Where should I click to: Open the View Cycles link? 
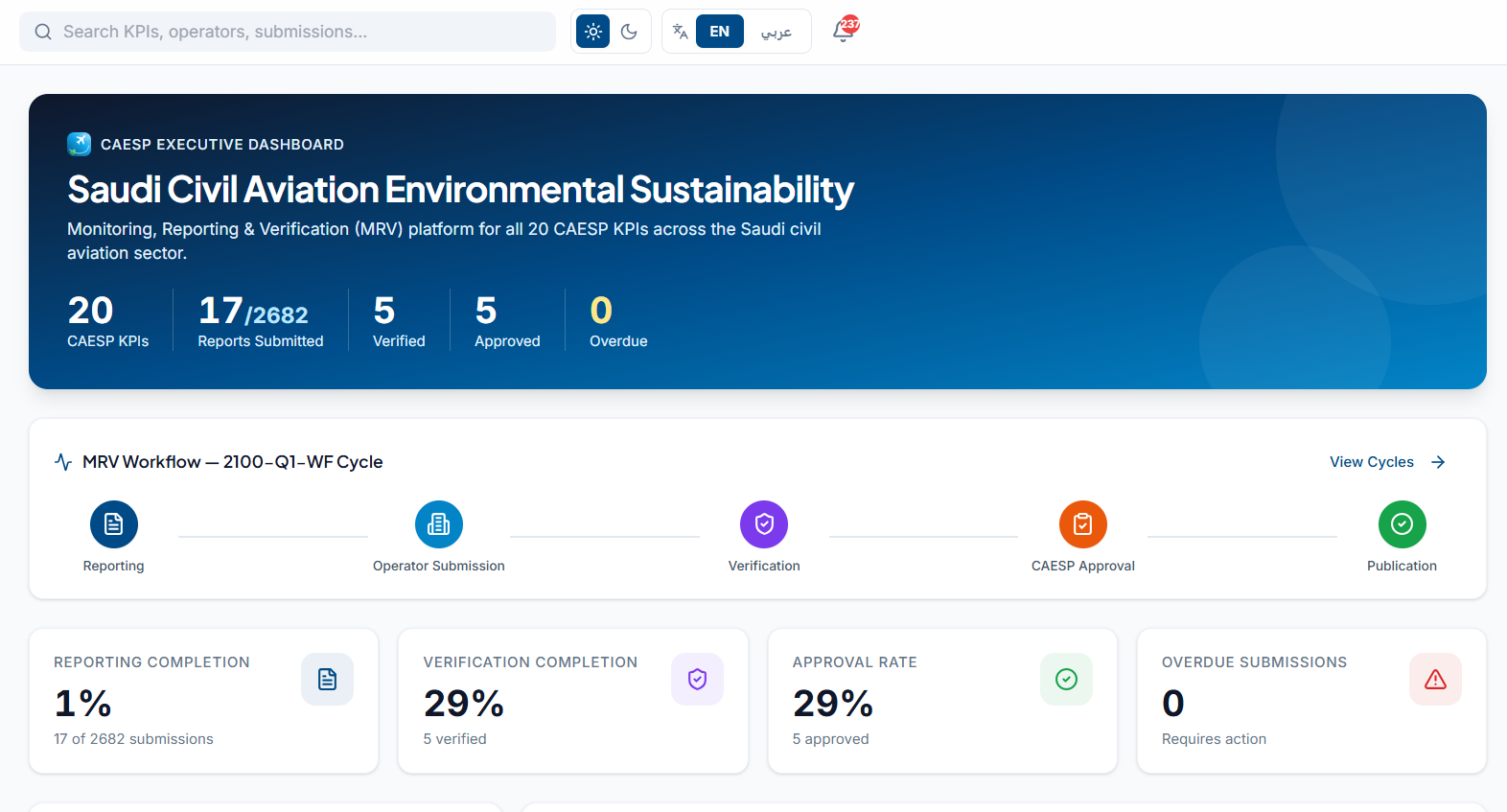[1387, 462]
